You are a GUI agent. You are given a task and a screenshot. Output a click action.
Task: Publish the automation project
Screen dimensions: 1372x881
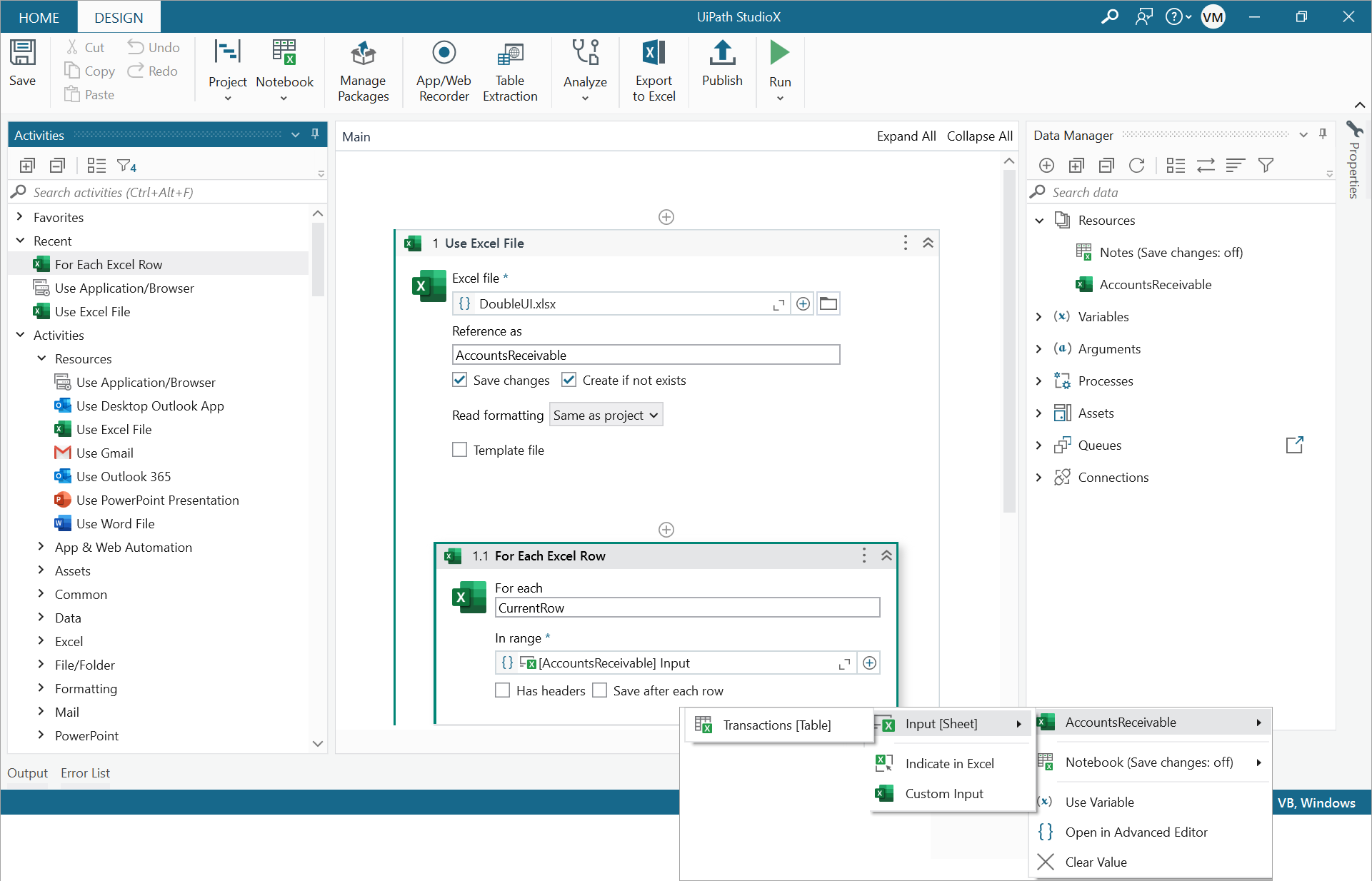(x=722, y=64)
